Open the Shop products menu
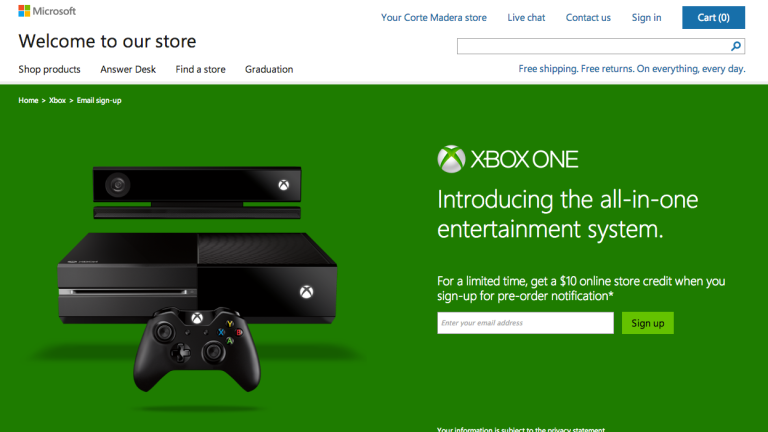 point(49,70)
